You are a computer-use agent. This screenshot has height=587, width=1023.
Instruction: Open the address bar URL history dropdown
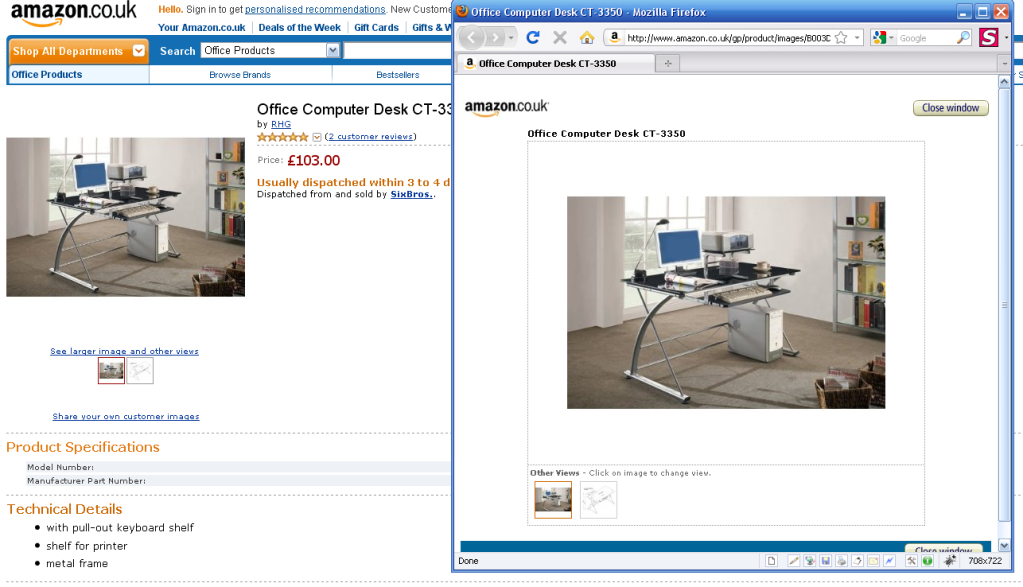tap(857, 38)
